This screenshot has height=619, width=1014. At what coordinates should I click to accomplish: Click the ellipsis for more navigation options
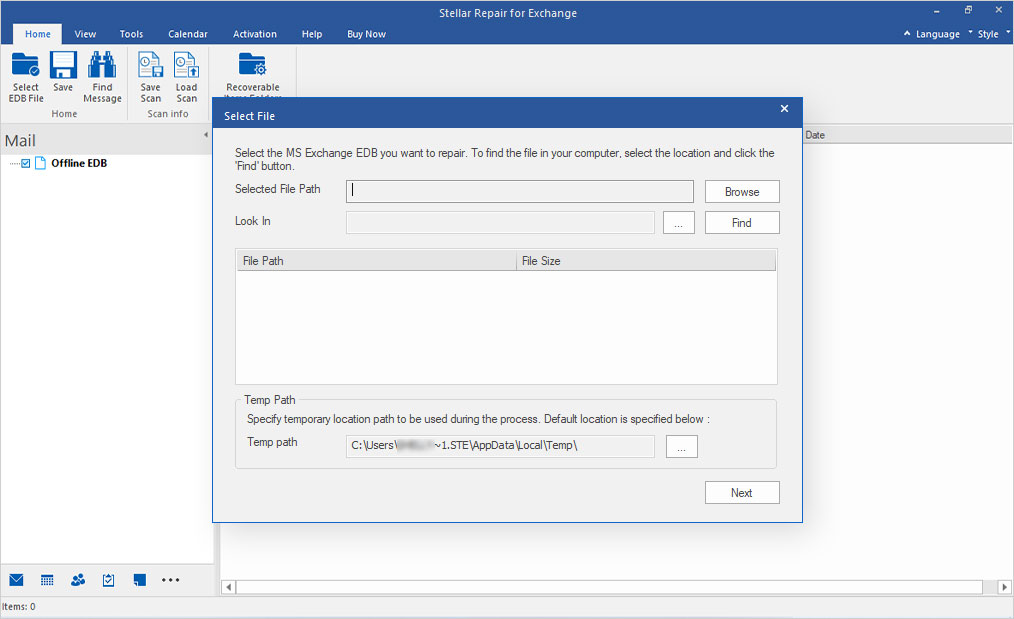(x=170, y=581)
